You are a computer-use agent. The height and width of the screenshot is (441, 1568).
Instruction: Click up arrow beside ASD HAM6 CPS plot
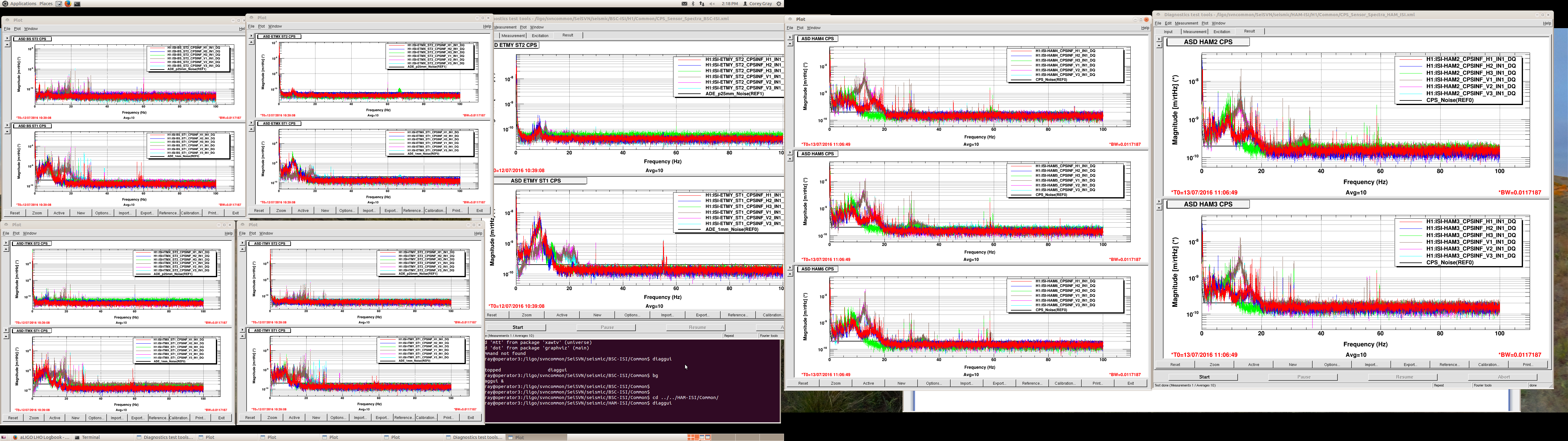(x=791, y=274)
